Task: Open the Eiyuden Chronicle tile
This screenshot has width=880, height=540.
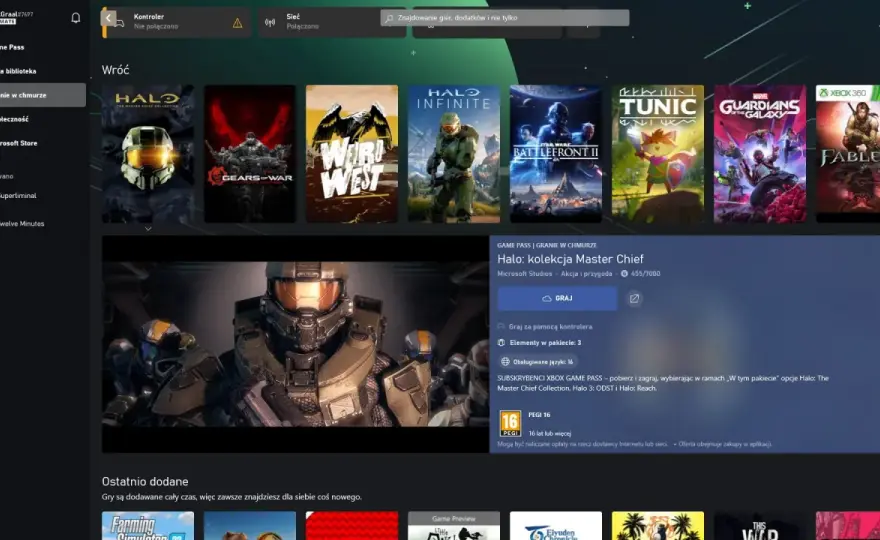Action: click(x=556, y=526)
